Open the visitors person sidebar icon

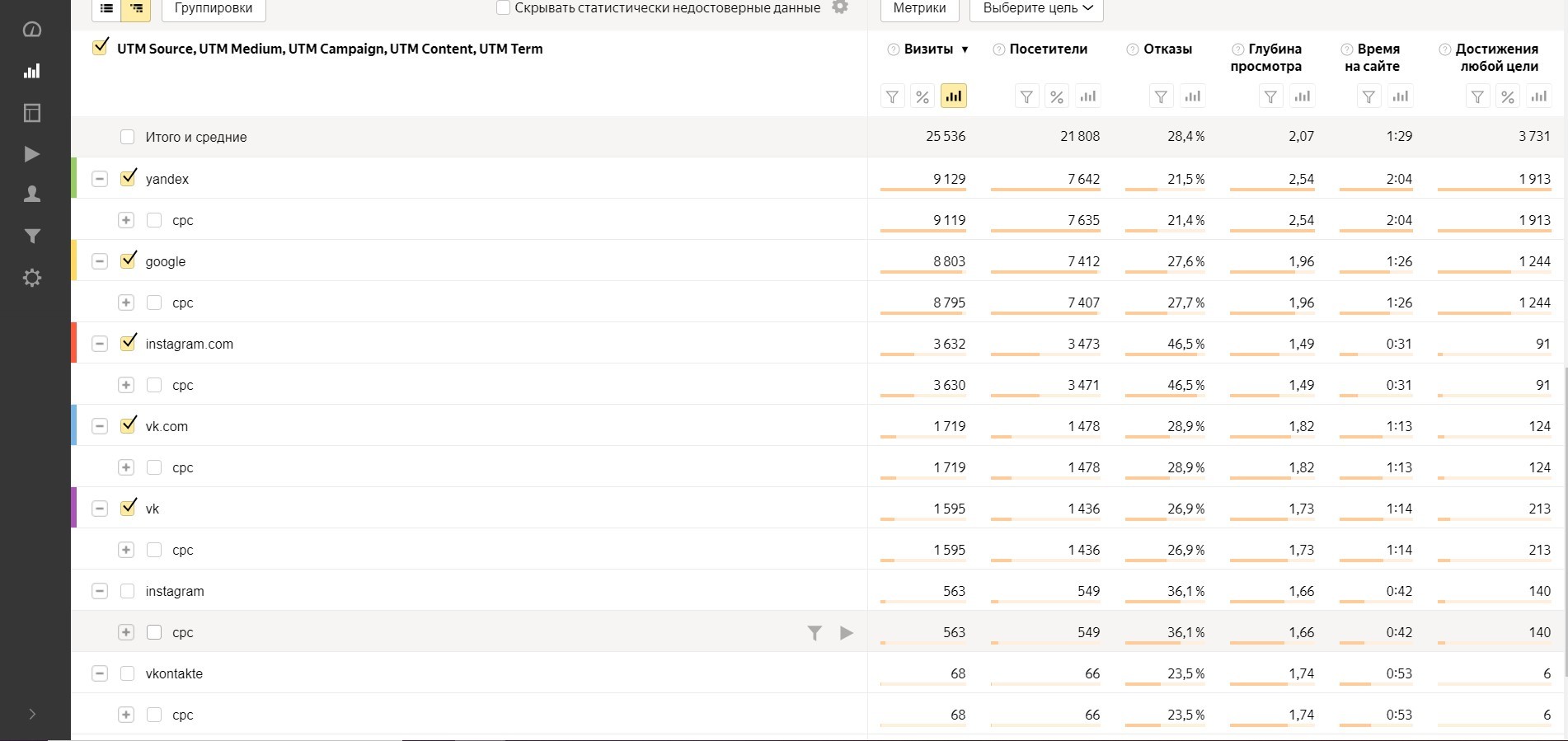click(x=31, y=195)
